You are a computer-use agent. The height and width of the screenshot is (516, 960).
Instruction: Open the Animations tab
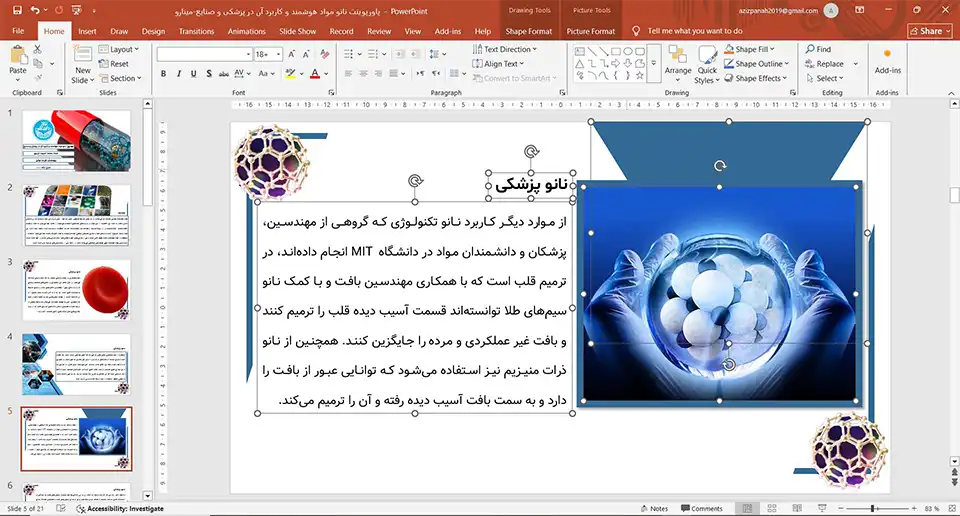[247, 31]
